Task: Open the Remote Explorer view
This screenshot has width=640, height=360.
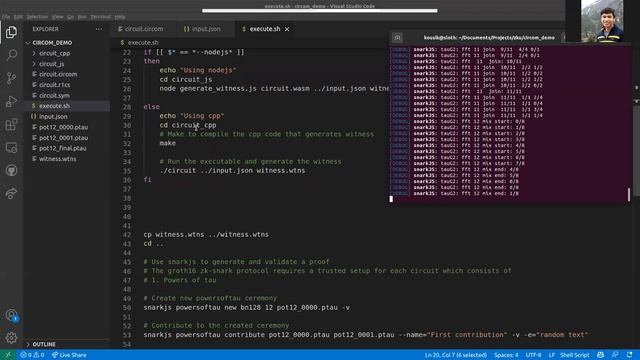Action: click(x=11, y=147)
